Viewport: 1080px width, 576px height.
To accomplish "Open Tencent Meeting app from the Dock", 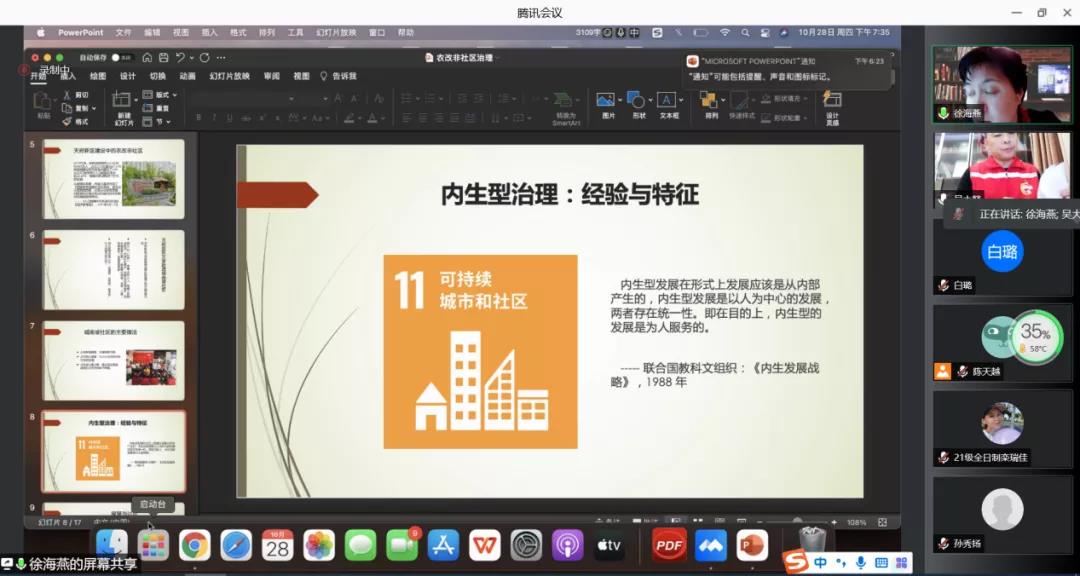I will coord(711,546).
